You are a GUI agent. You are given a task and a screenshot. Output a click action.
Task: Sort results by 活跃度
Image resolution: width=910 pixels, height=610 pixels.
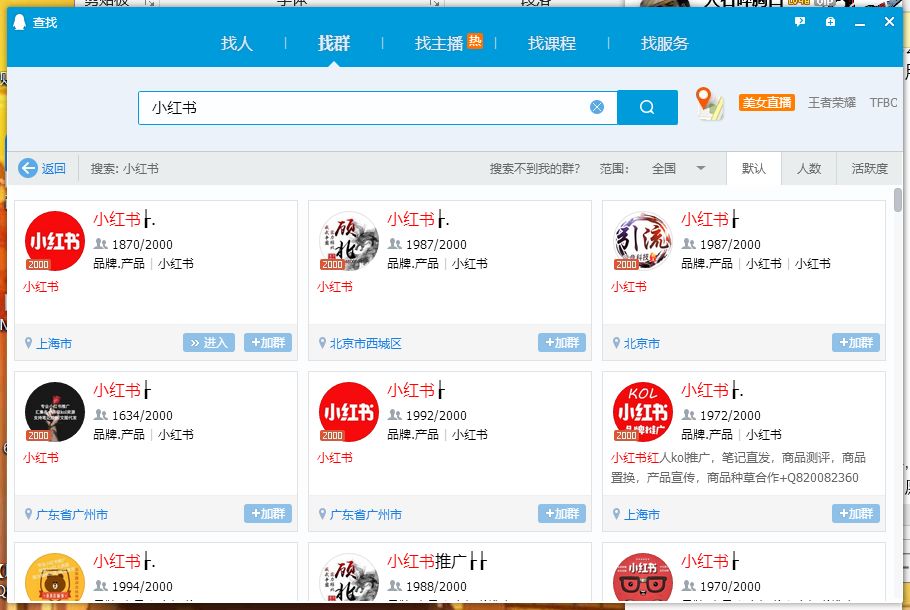(869, 168)
